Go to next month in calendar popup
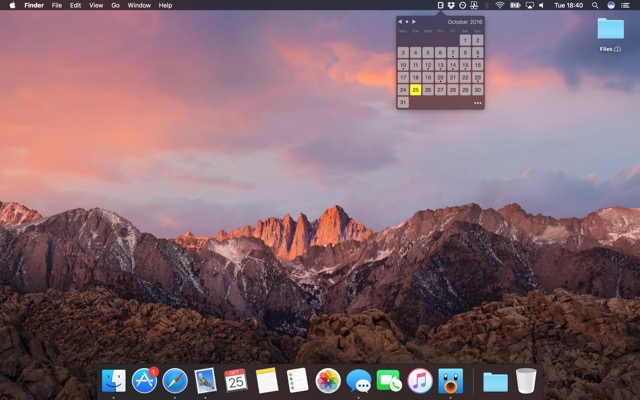The width and height of the screenshot is (640, 400). (413, 22)
